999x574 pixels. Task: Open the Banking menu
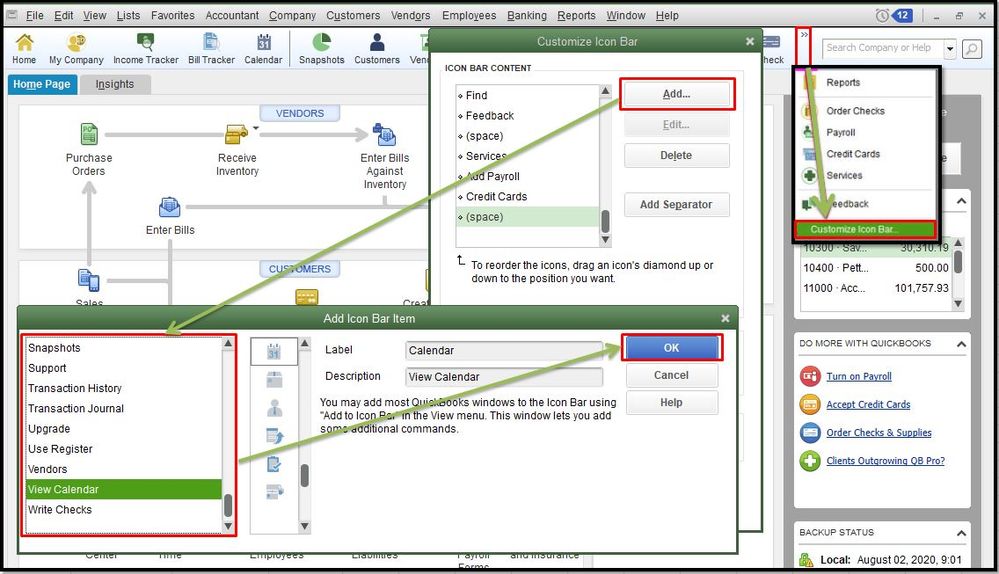tap(527, 15)
